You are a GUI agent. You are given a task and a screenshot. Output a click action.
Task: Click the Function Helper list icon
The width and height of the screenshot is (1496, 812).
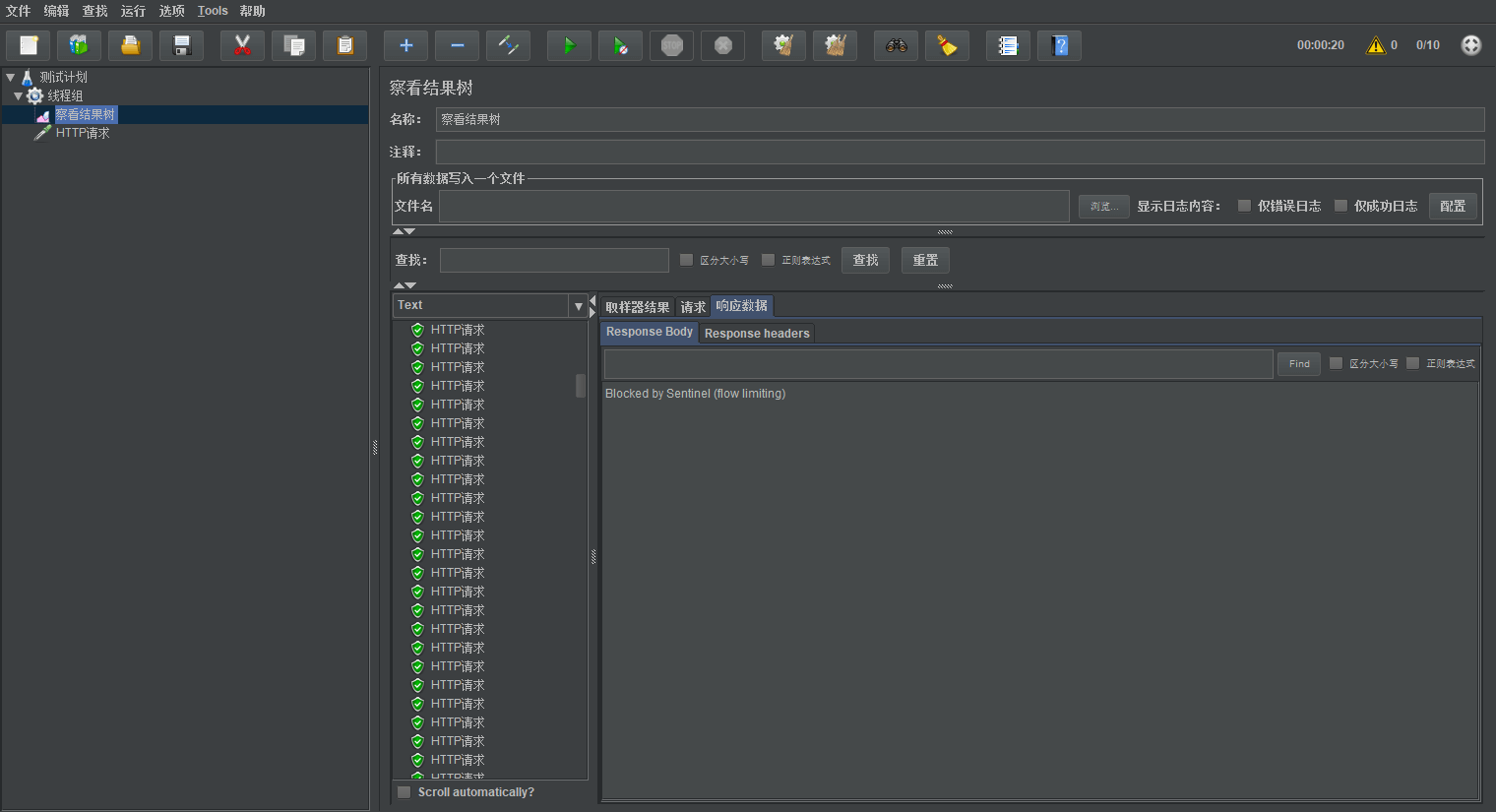[1008, 45]
